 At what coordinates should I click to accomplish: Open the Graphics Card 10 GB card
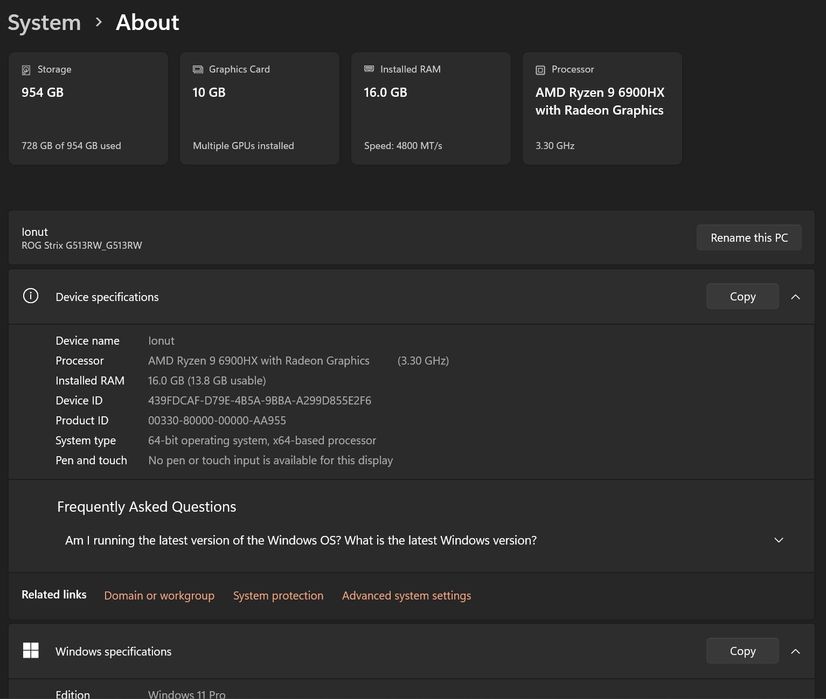tap(260, 109)
